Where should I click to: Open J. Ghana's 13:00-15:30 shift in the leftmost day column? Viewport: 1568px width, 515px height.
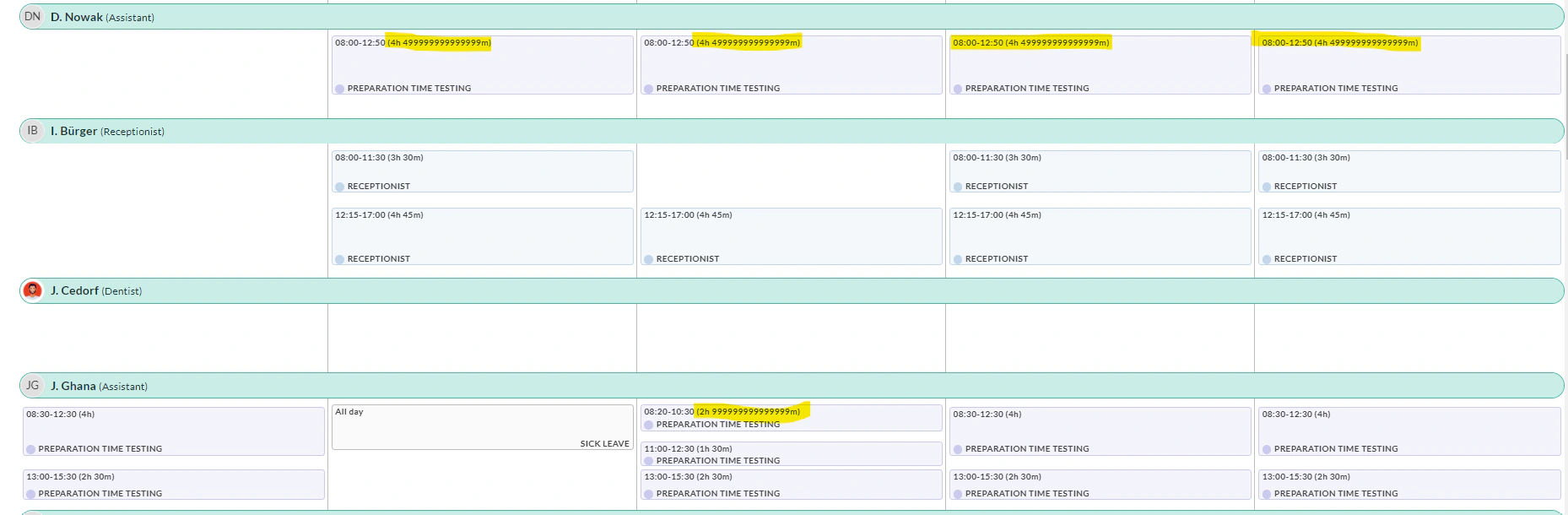[x=174, y=485]
